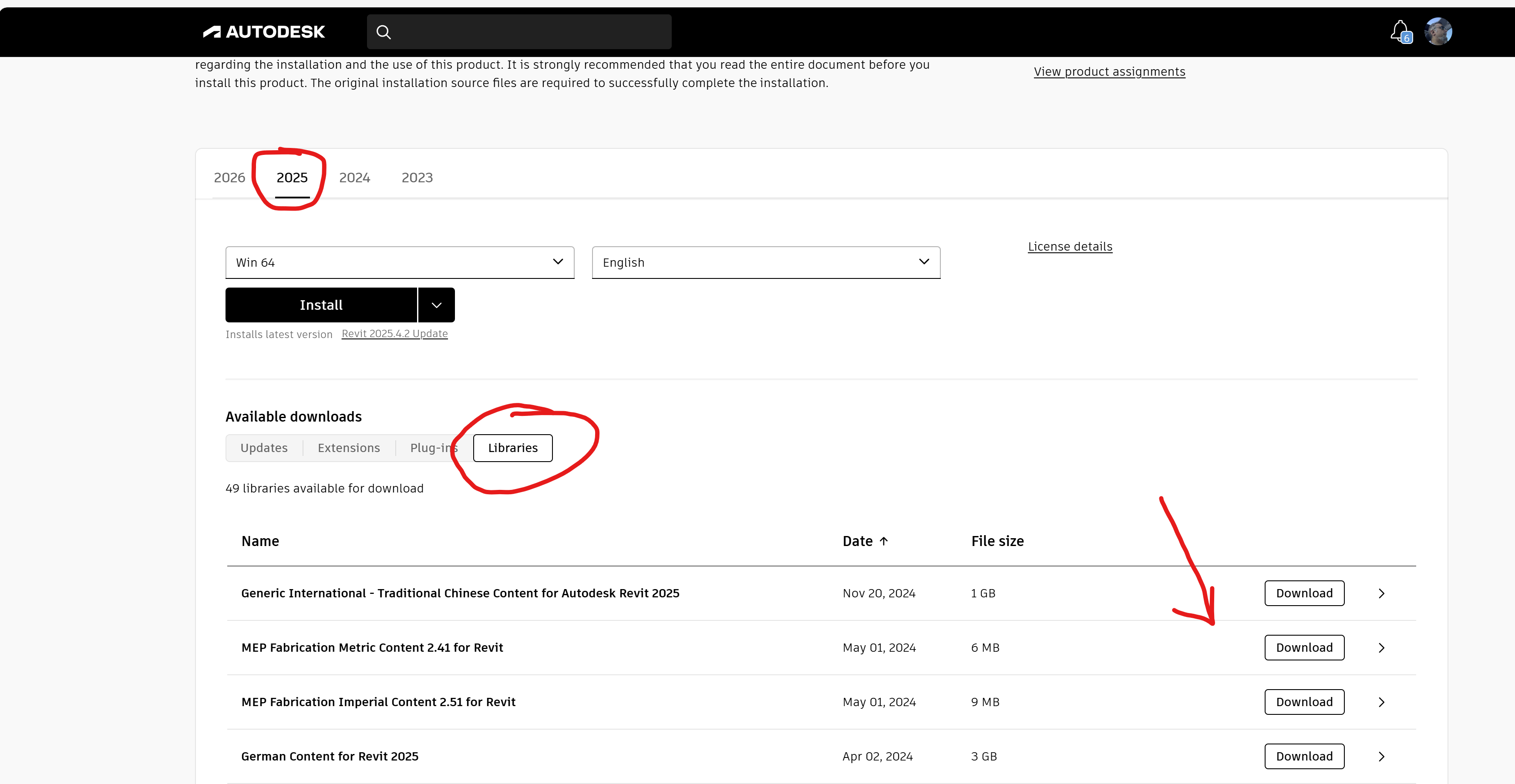Open the Install button dropdown arrow
Screen dimensions: 1515x784
pos(436,305)
